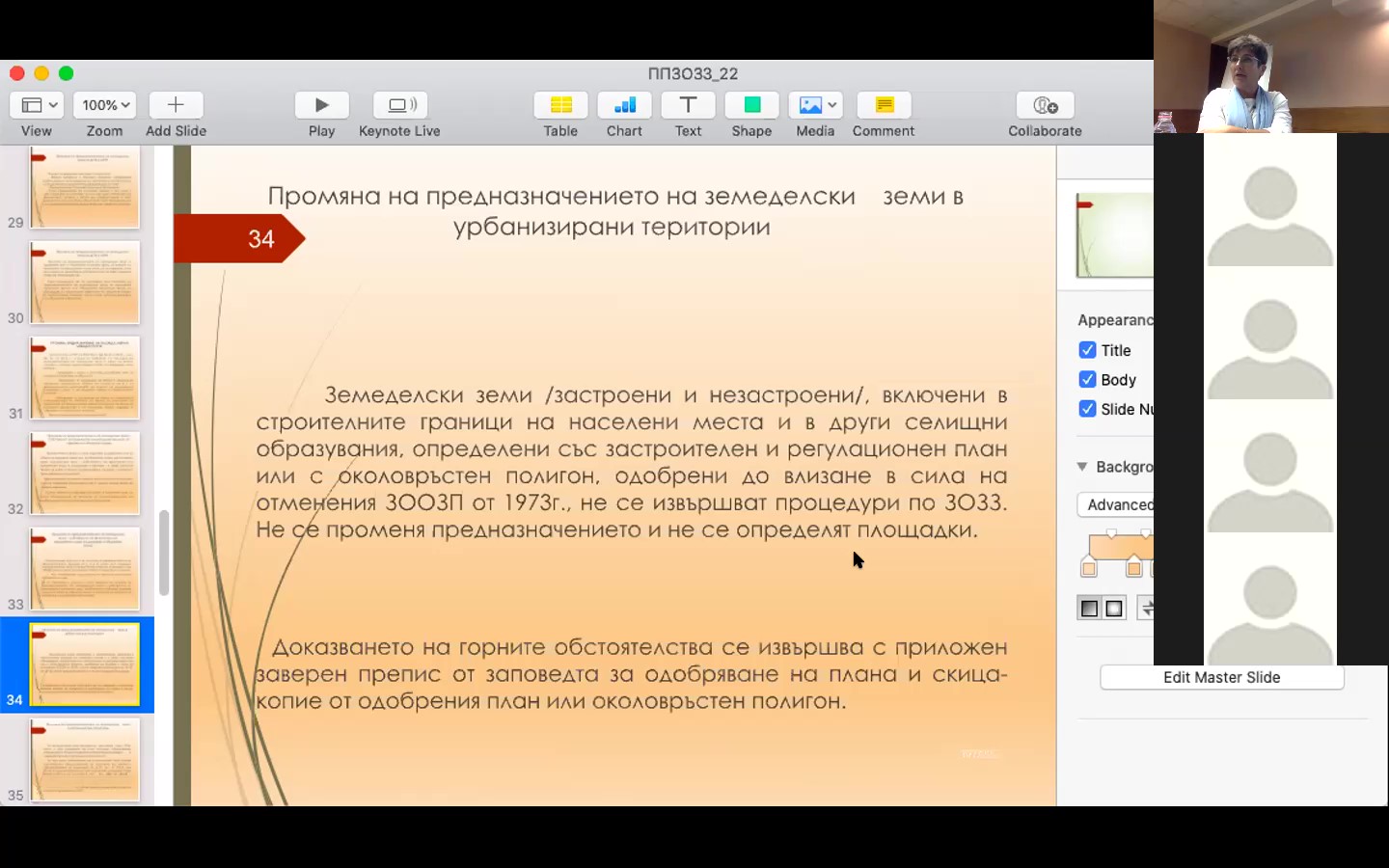Toggle the Title checkbox
Screen dimensions: 1389x868
pos(1087,350)
